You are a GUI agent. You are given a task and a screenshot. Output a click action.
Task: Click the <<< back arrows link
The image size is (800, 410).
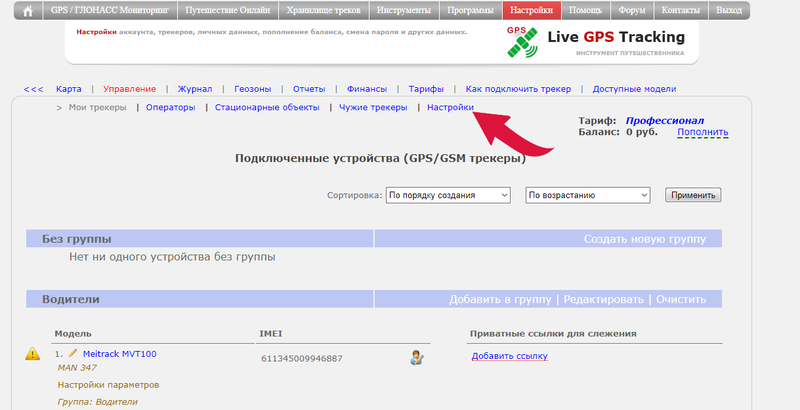point(33,89)
